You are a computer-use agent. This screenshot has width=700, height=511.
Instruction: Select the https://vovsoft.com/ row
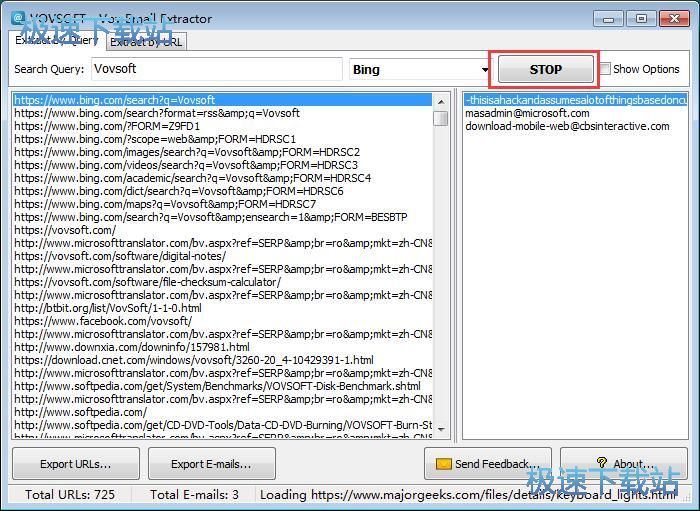[x=222, y=230]
